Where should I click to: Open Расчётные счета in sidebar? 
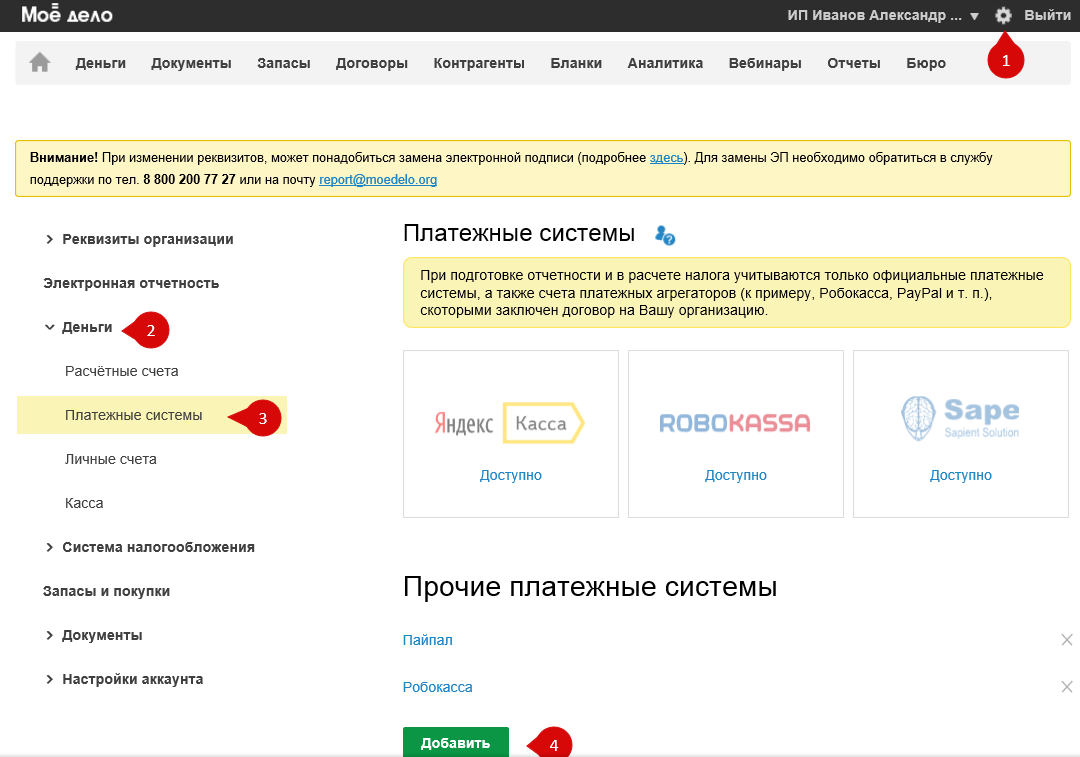point(122,371)
